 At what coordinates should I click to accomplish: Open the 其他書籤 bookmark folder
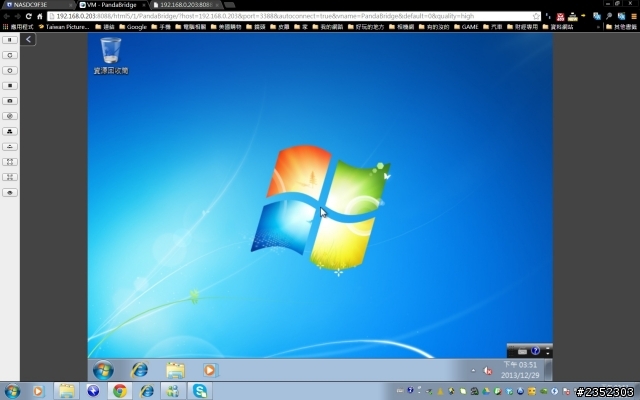(621, 27)
